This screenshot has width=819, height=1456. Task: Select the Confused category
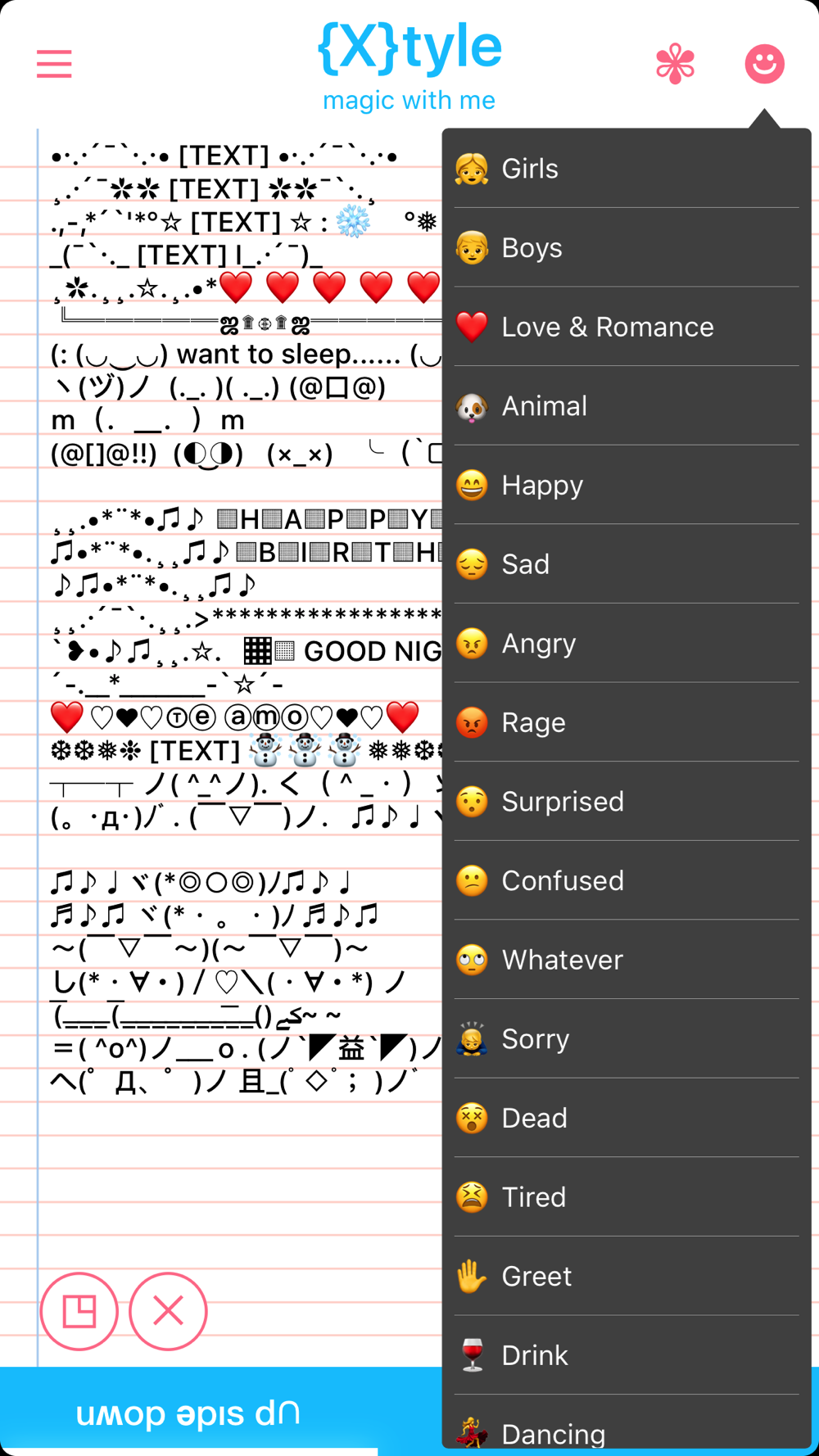tap(627, 880)
